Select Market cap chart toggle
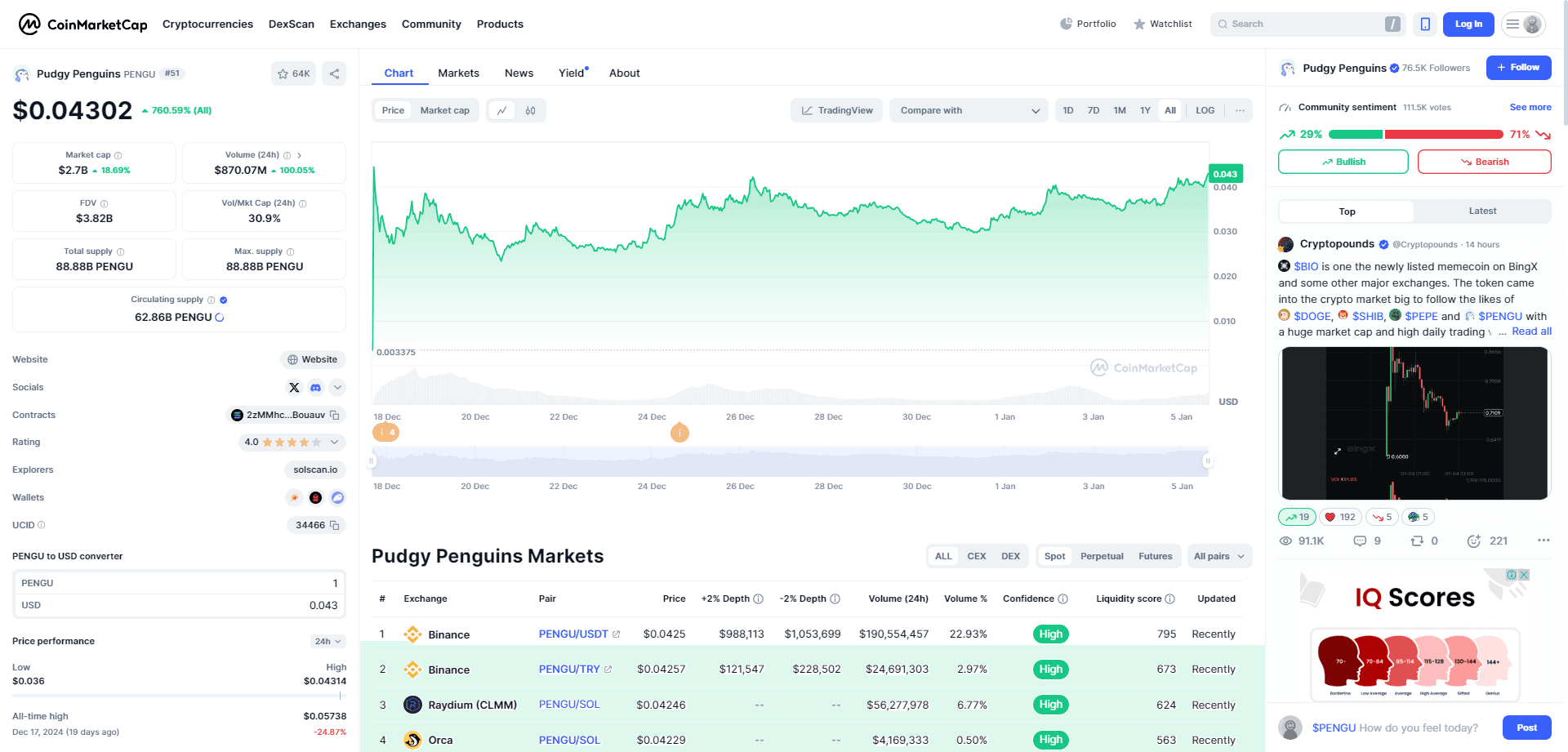1568x752 pixels. (x=445, y=110)
